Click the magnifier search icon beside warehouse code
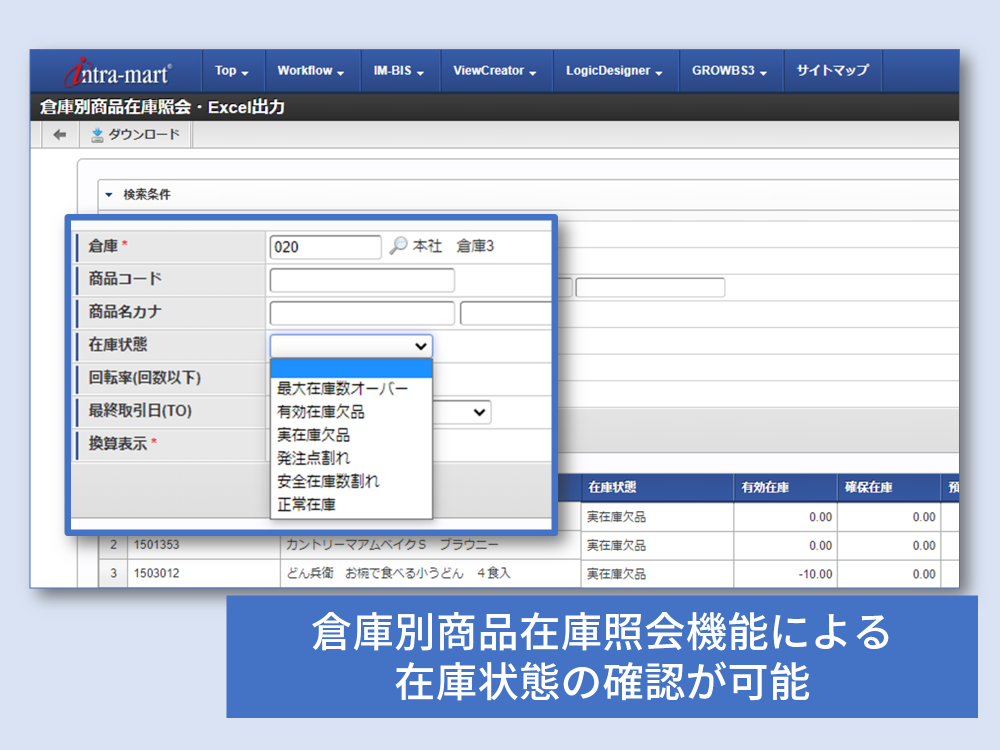The image size is (1000, 750). tap(398, 246)
